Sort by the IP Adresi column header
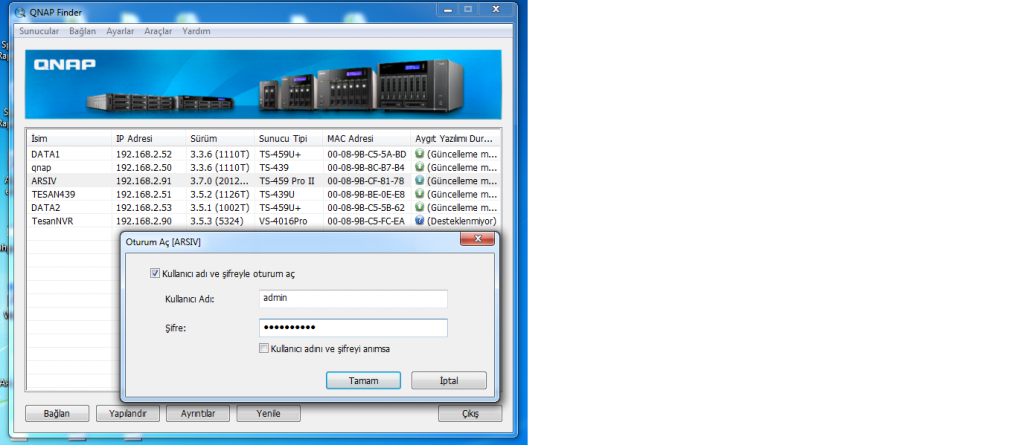This screenshot has width=1024, height=445. point(149,139)
